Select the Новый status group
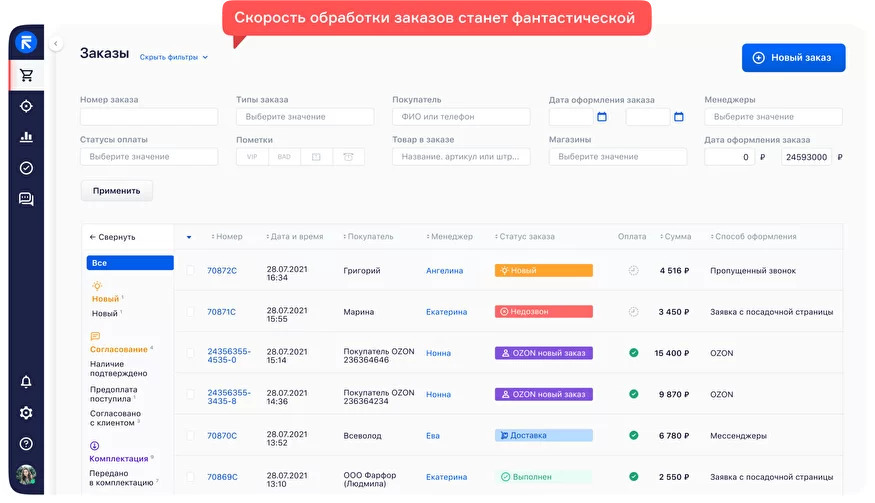Screen dimensions: 875x503 point(105,299)
